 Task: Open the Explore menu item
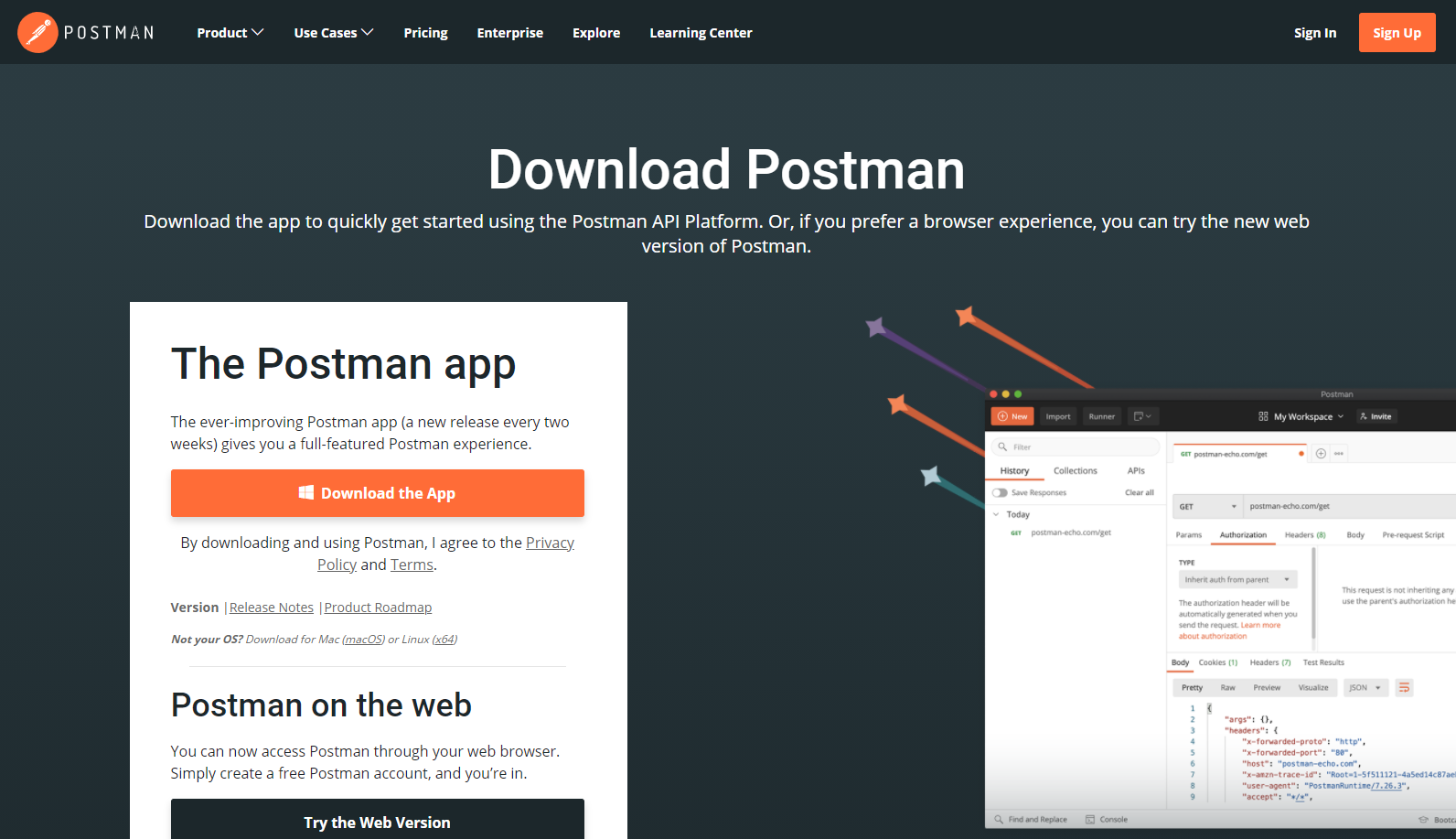pyautogui.click(x=596, y=33)
